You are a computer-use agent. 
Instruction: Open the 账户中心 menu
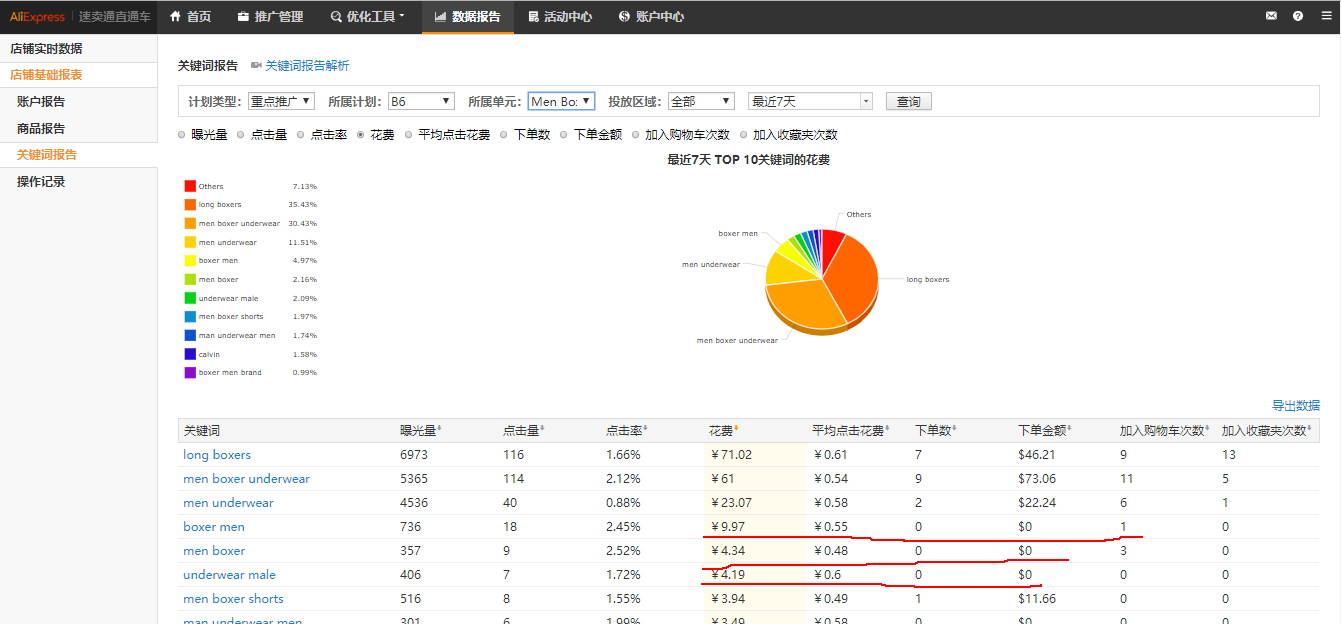[x=651, y=16]
